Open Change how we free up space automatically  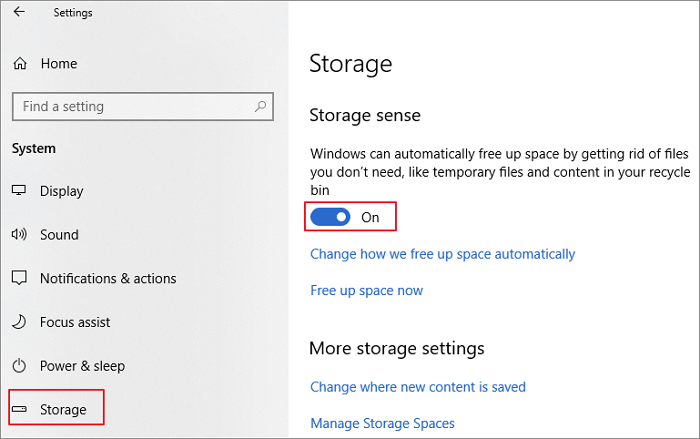(x=442, y=254)
